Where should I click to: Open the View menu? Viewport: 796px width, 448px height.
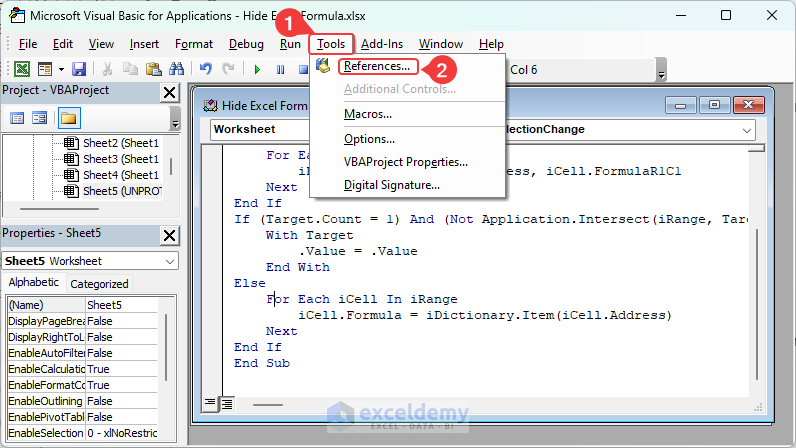point(101,44)
